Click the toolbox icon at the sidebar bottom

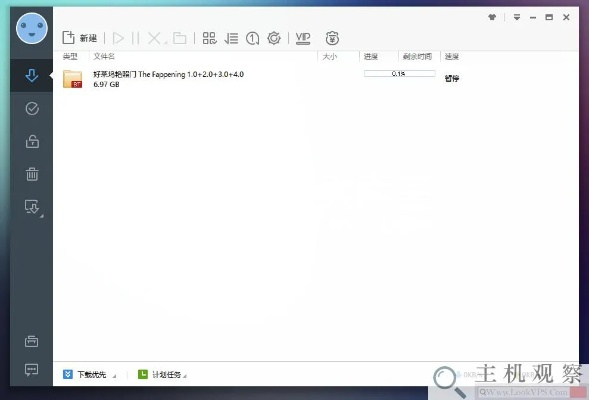pyautogui.click(x=32, y=341)
